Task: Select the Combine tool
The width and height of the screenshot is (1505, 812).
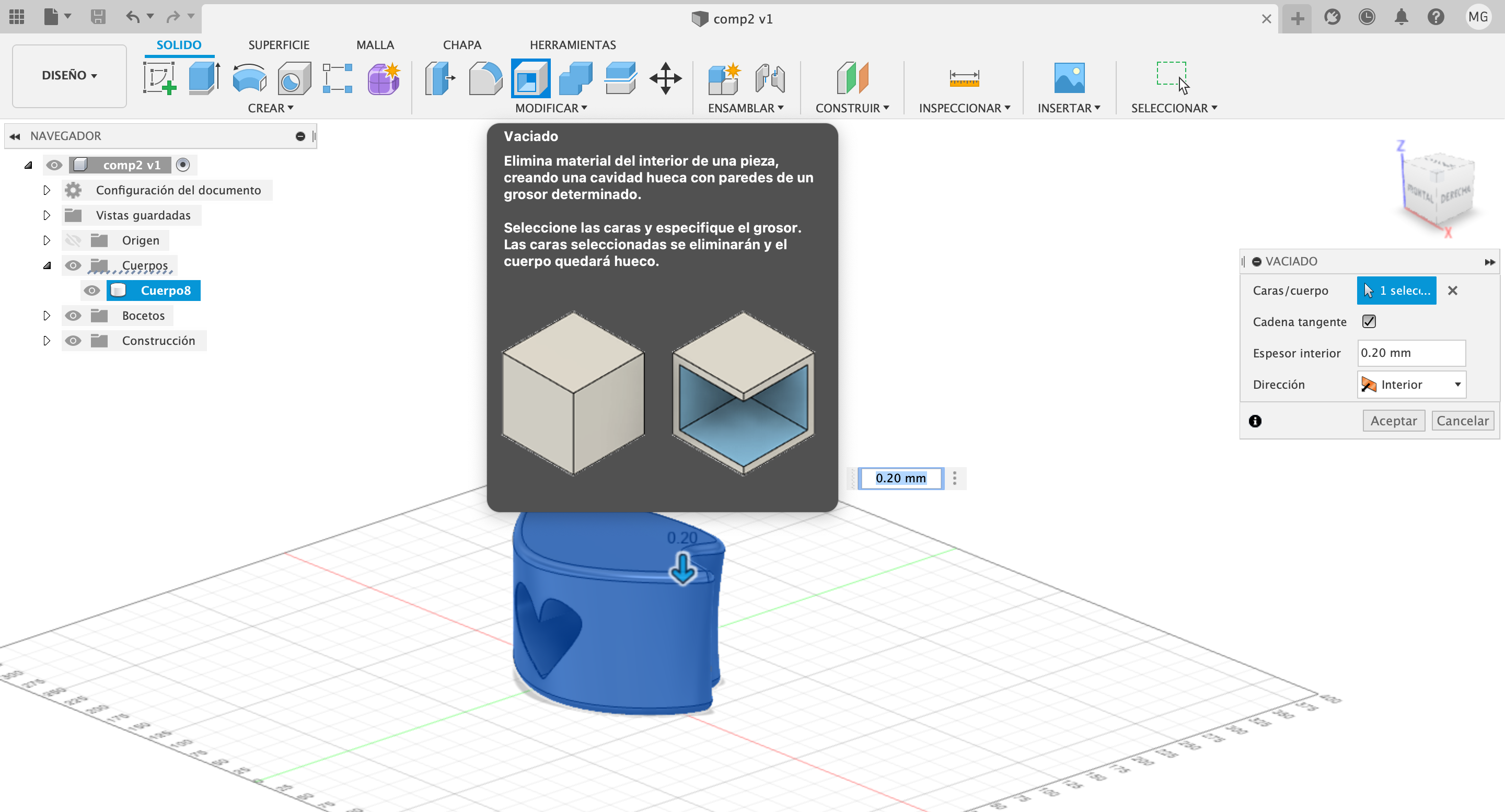Action: (575, 78)
